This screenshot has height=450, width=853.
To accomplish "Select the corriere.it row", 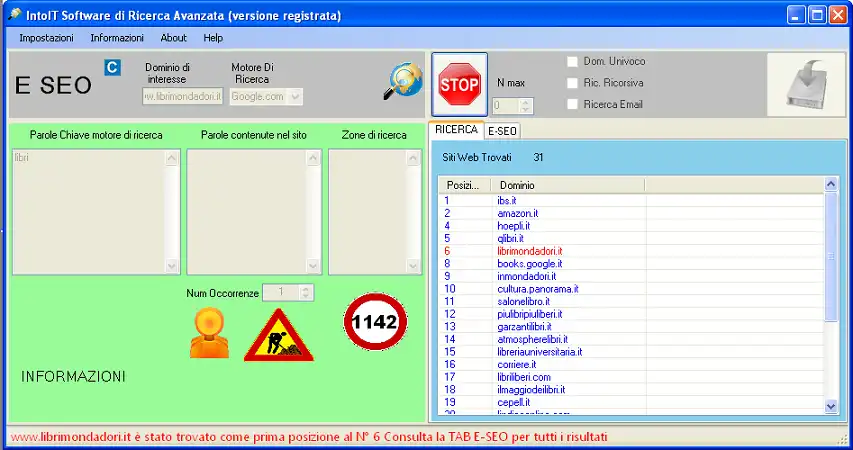I will pos(631,365).
